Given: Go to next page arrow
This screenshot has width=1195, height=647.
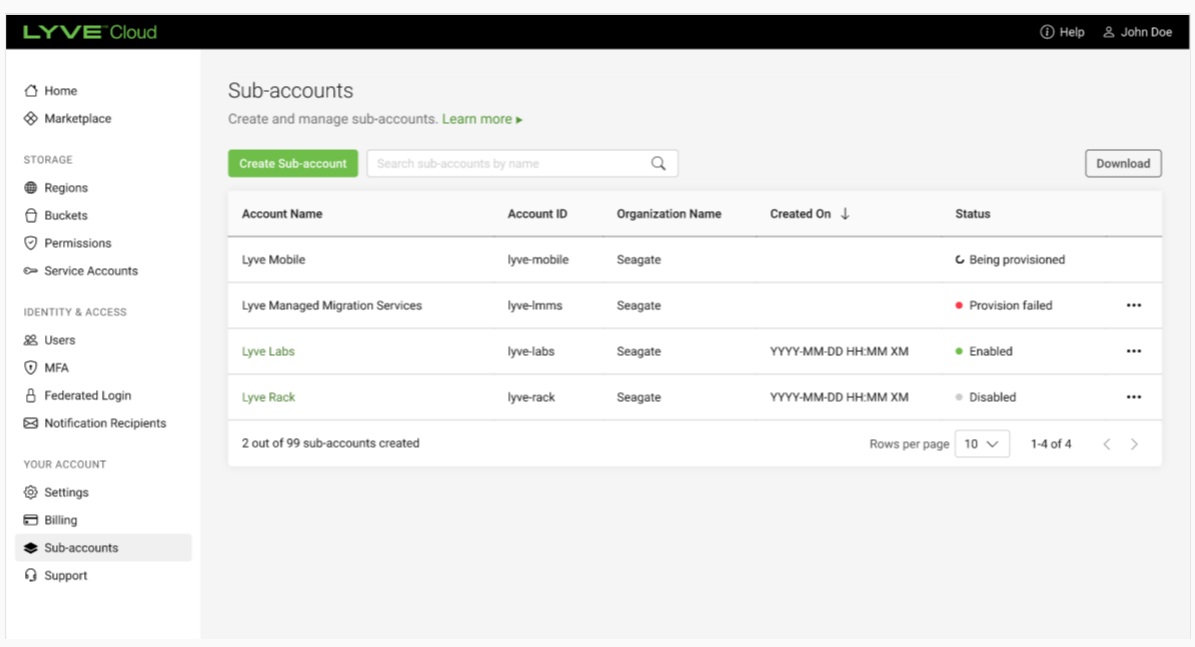Looking at the screenshot, I should tap(1134, 444).
